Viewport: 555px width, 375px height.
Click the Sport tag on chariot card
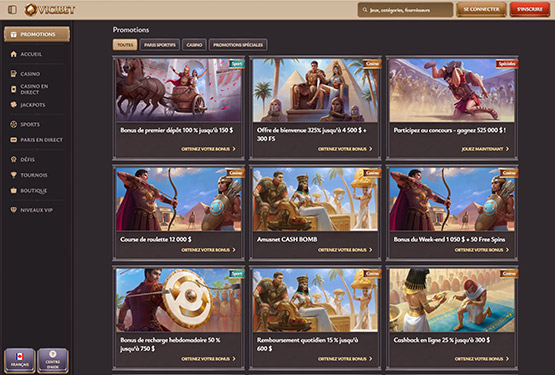click(236, 64)
